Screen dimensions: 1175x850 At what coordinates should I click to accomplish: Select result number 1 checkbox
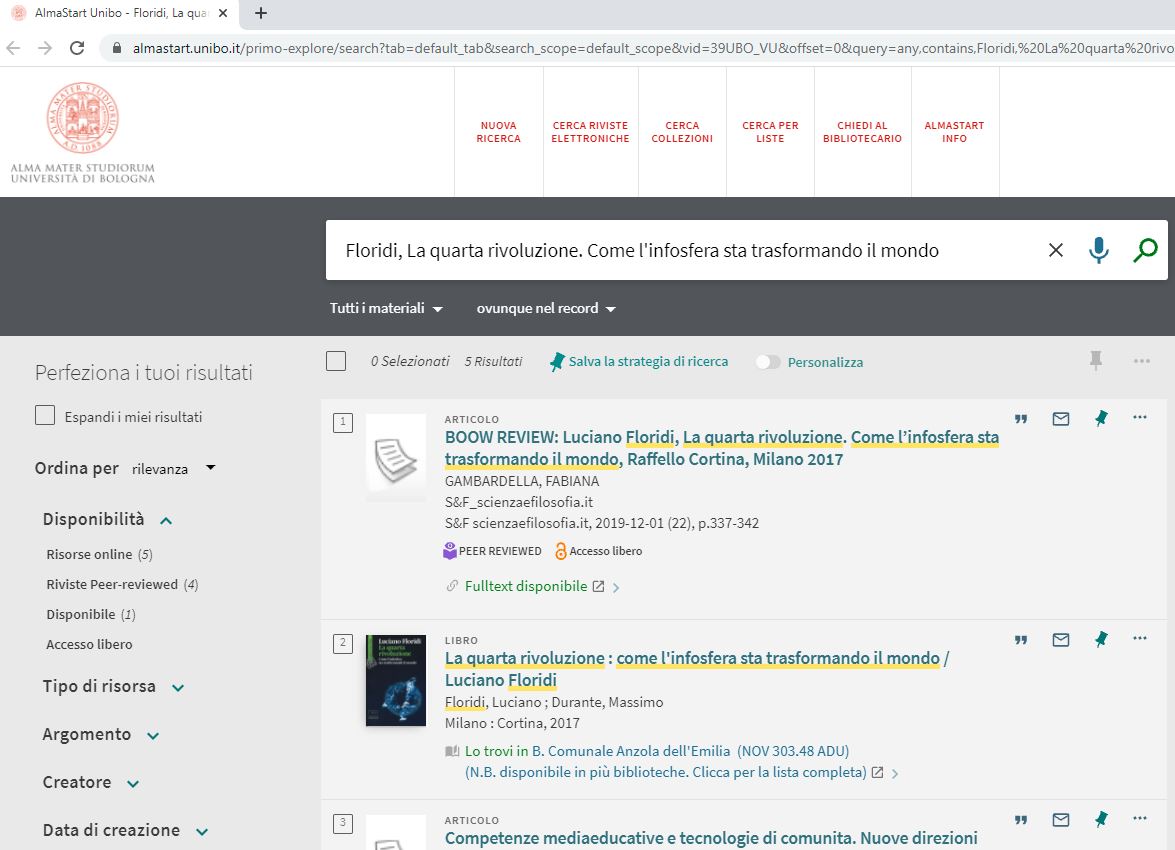pos(342,423)
